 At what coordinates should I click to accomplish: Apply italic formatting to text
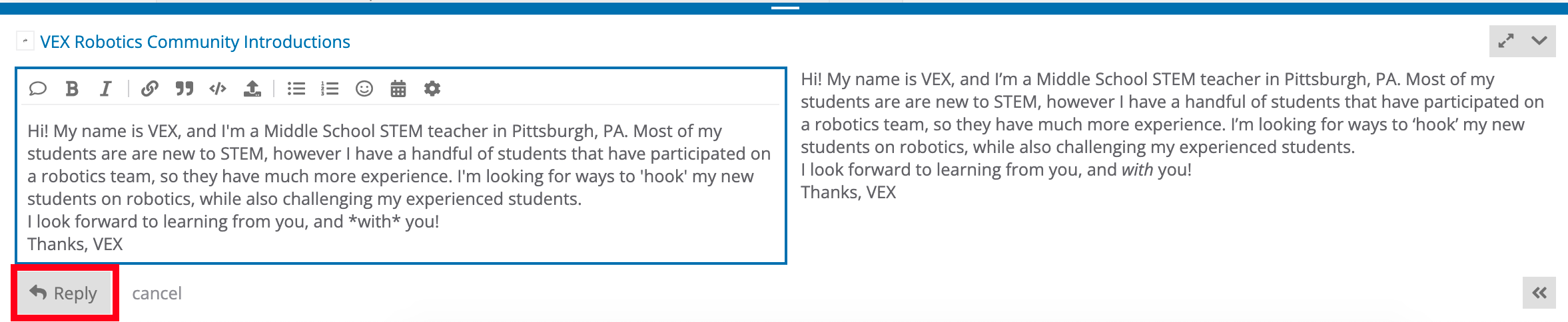tap(105, 88)
